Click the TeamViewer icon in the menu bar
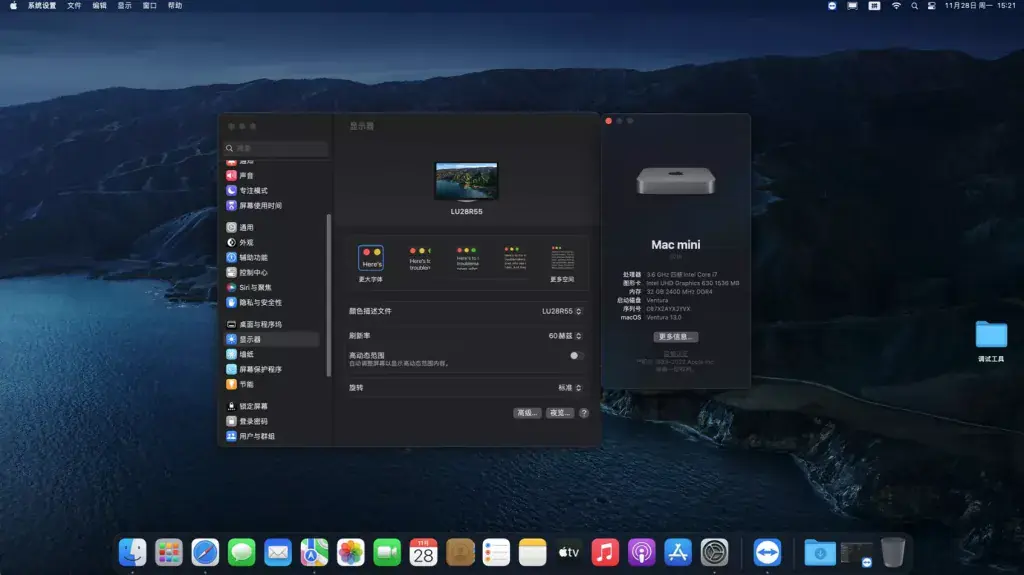 [x=832, y=6]
